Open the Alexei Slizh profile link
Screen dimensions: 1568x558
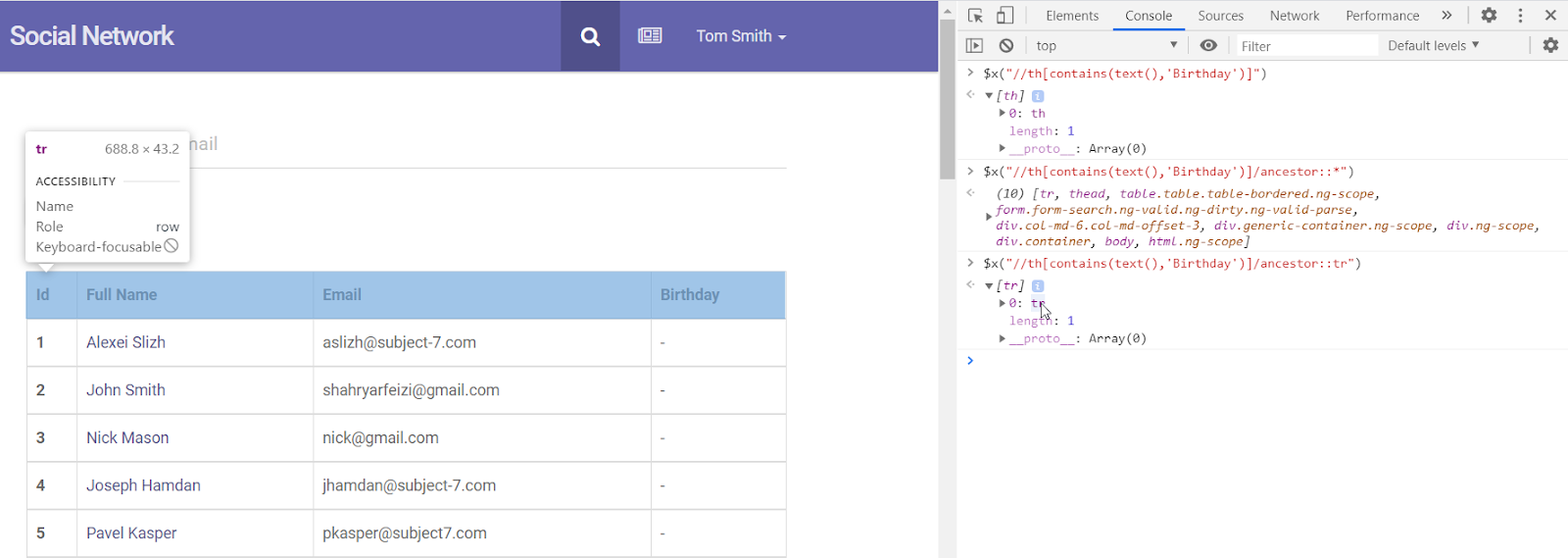tap(125, 342)
